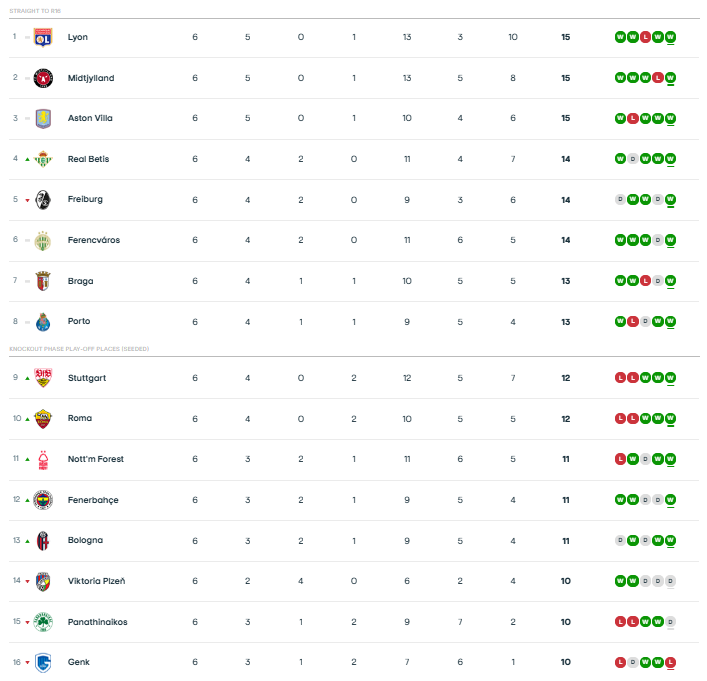This screenshot has width=707, height=681.
Task: Open the Fenerbahçe team name link
Action: coord(93,500)
